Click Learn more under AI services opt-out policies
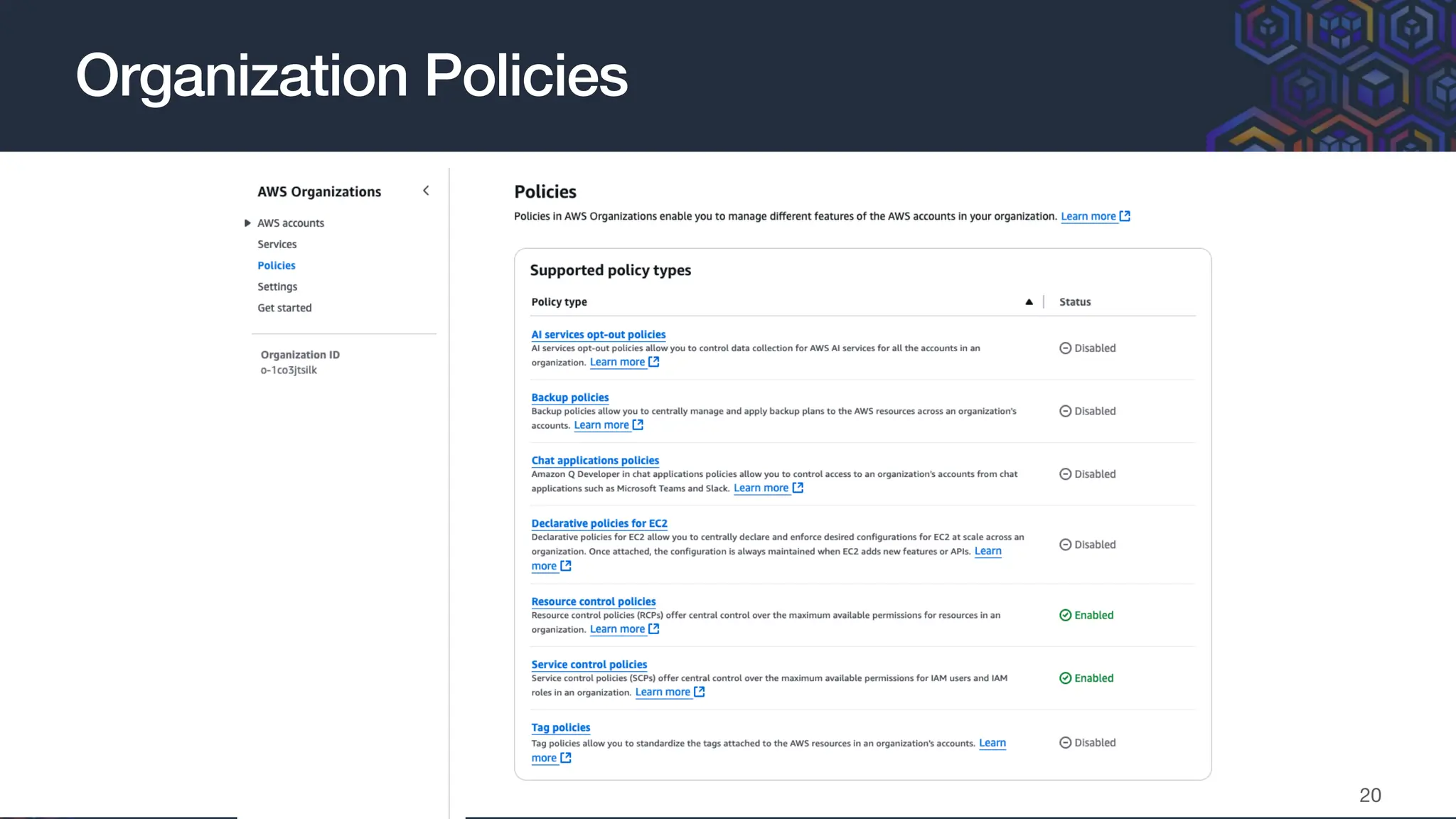Viewport: 1456px width, 819px height. pyautogui.click(x=617, y=362)
